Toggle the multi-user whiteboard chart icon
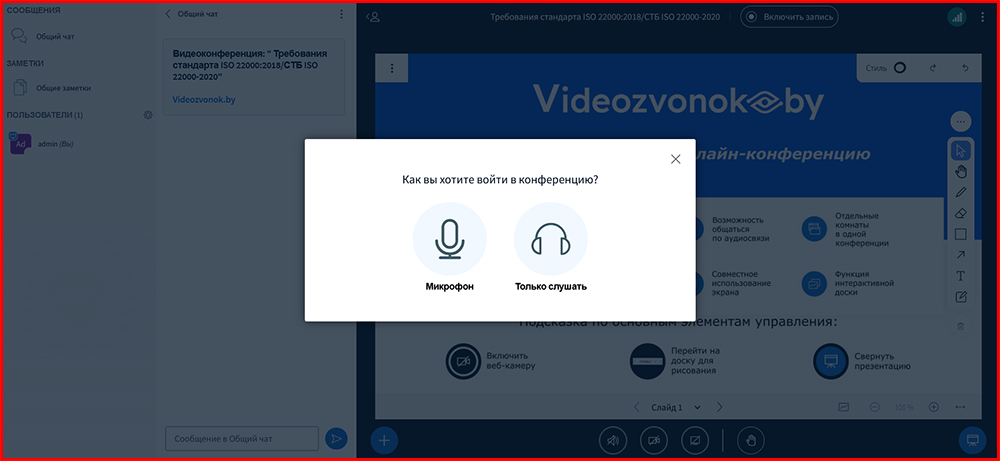Image resolution: width=1000 pixels, height=461 pixels. click(844, 407)
